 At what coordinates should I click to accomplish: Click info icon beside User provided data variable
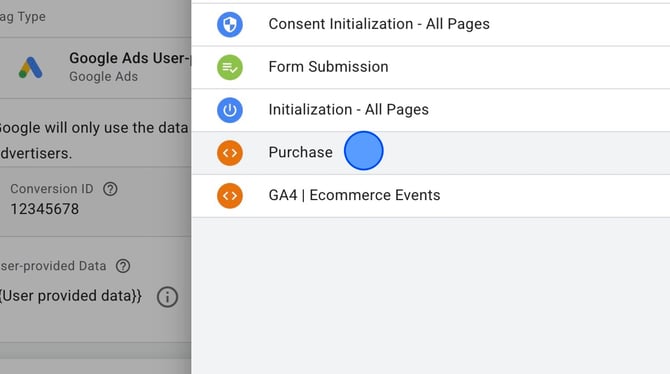(x=167, y=297)
